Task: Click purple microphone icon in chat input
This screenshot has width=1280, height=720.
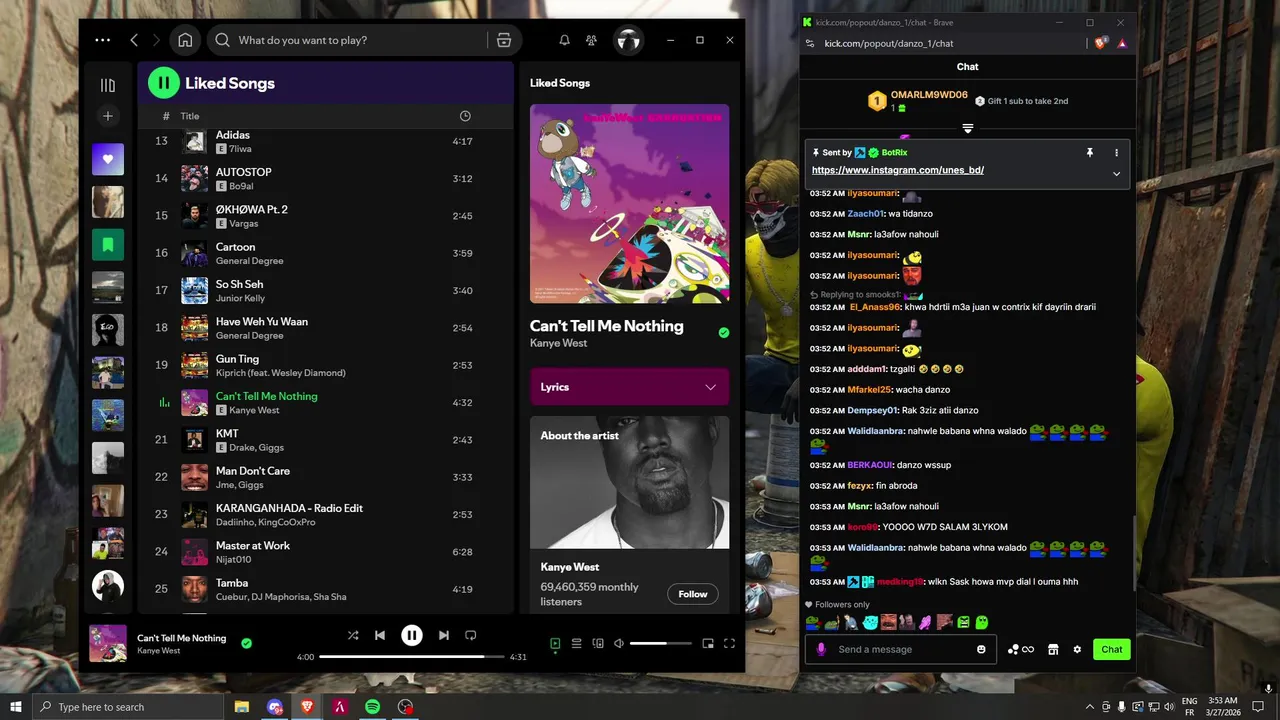Action: [821, 649]
